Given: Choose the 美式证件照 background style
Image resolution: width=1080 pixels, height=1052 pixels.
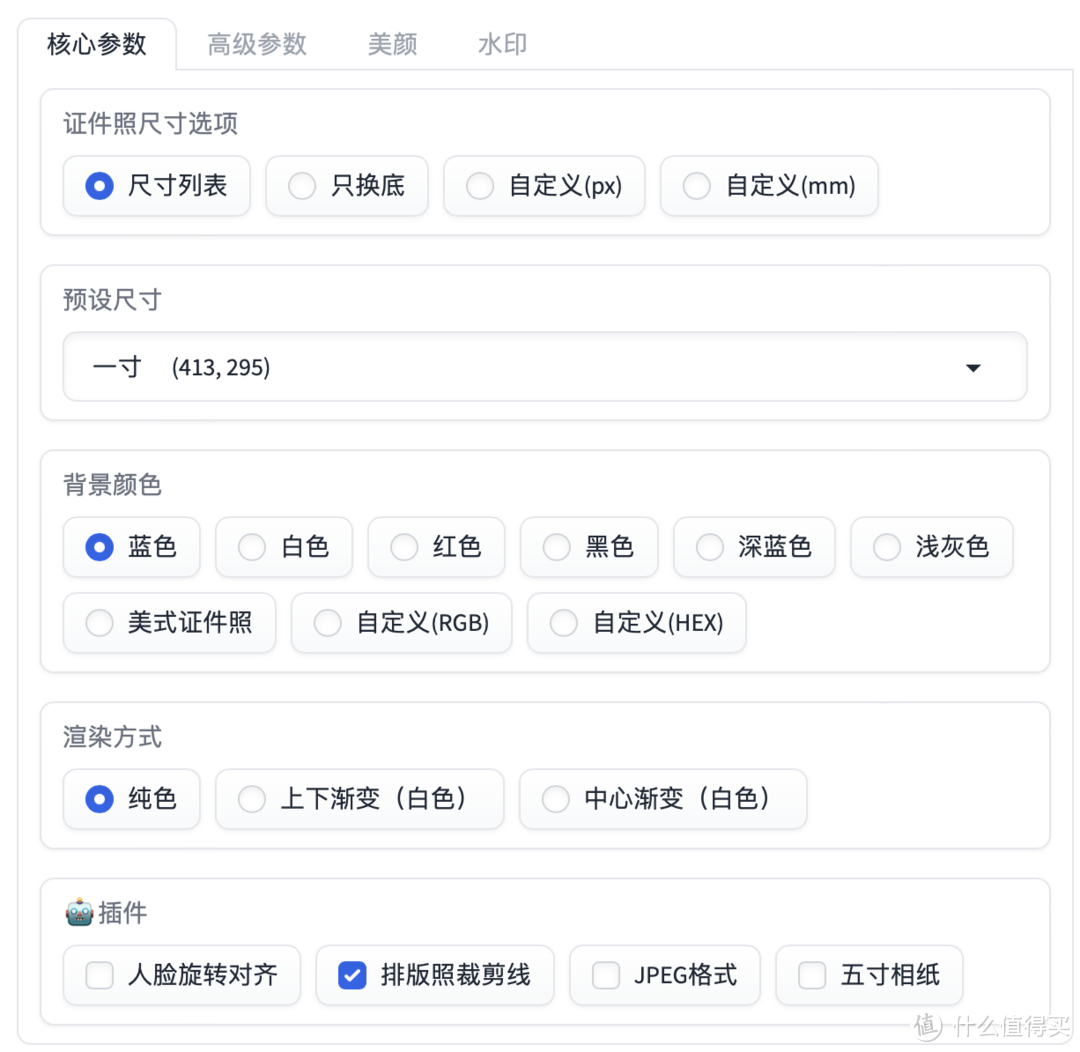Looking at the screenshot, I should [x=169, y=623].
